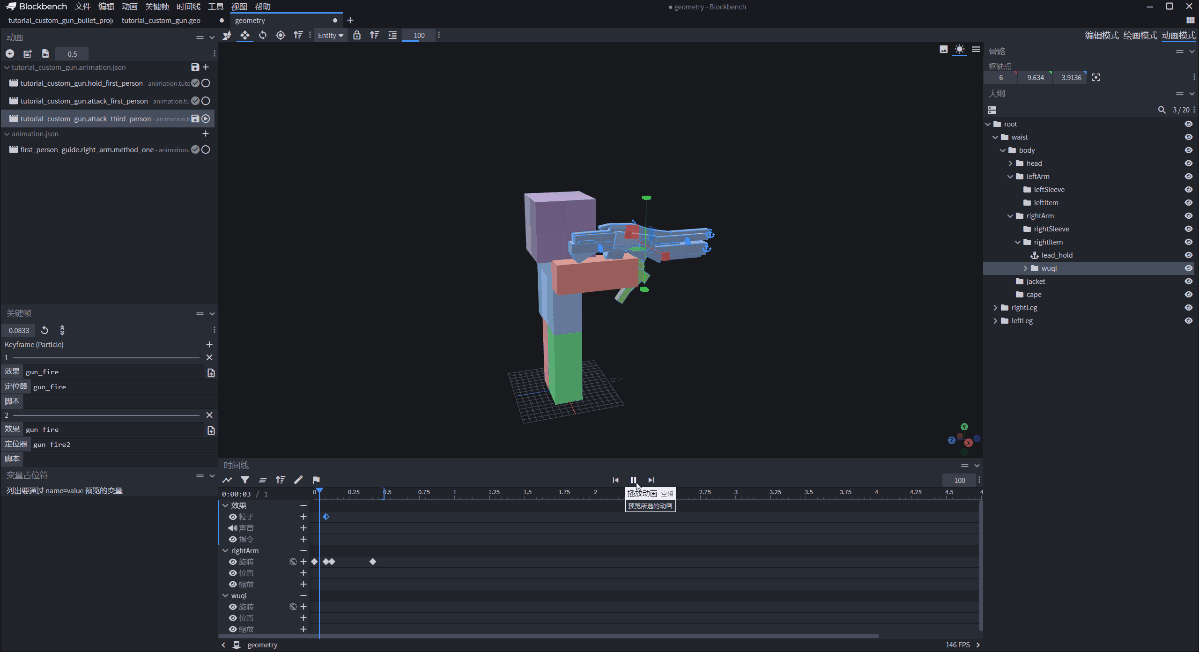Screen dimensions: 1199x652
Task: Switch to 编辑模式 (Edit mode)
Action: [1102, 35]
